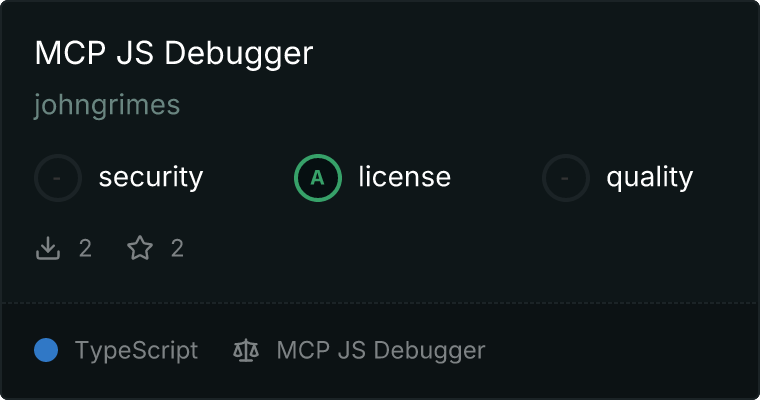Click the quality label
Image resolution: width=760 pixels, height=400 pixels.
point(649,177)
